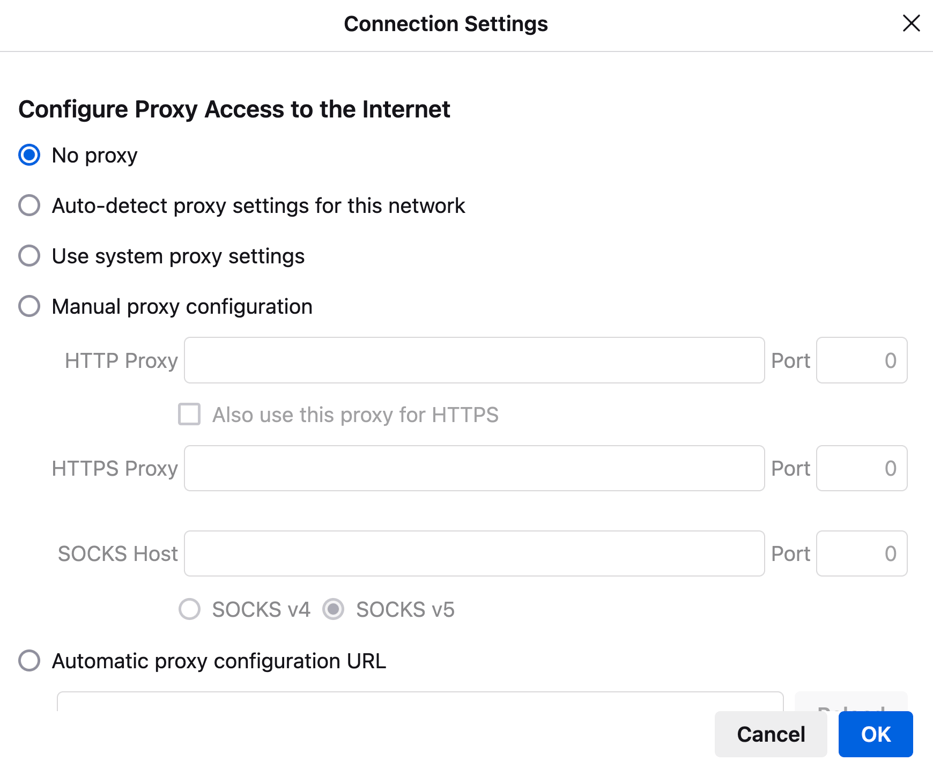Screen dimensions: 933x768
Task: Focus the automatic proxy configuration URL field
Action: (420, 700)
